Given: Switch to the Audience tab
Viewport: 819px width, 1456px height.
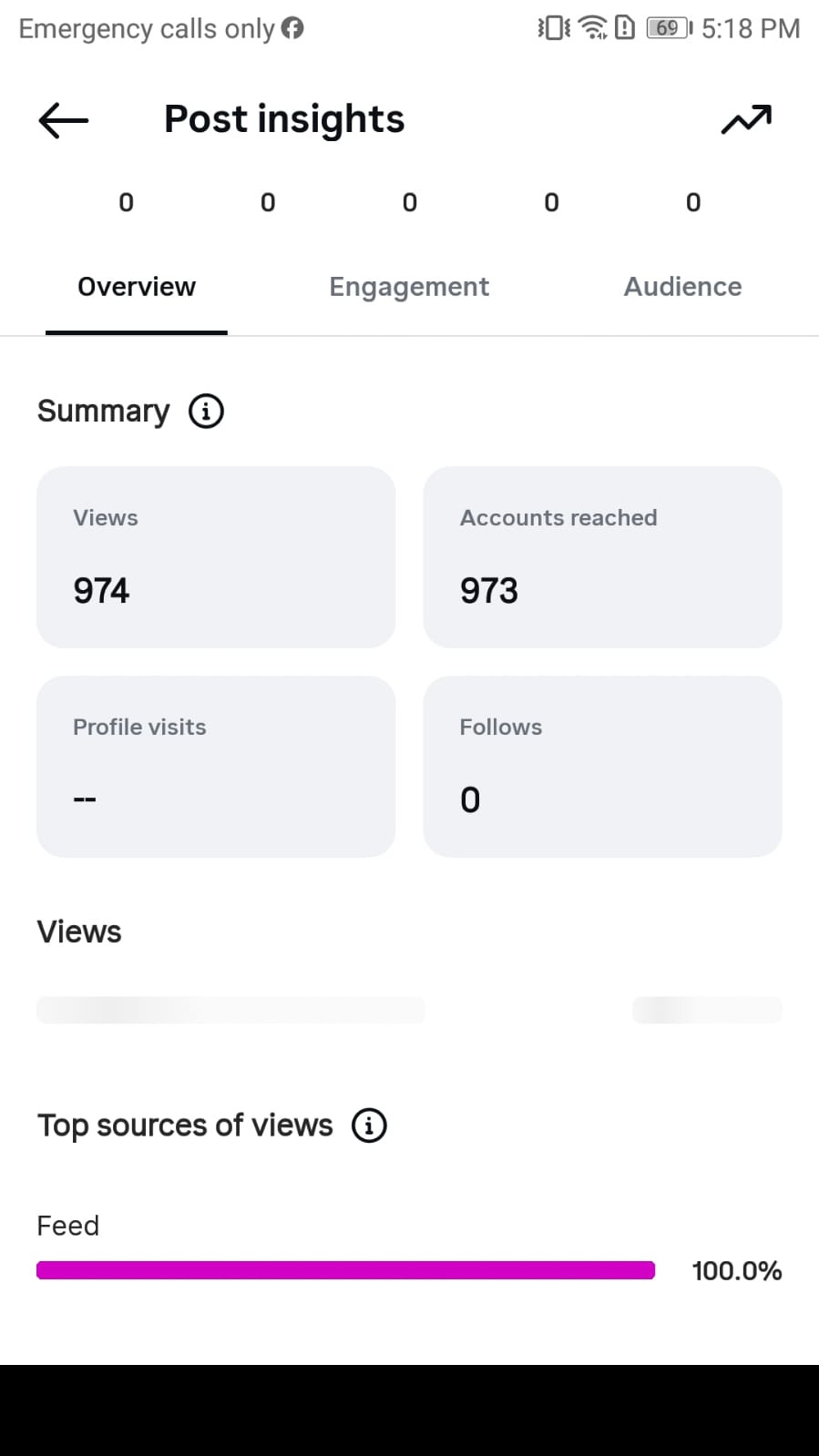Looking at the screenshot, I should coord(682,287).
